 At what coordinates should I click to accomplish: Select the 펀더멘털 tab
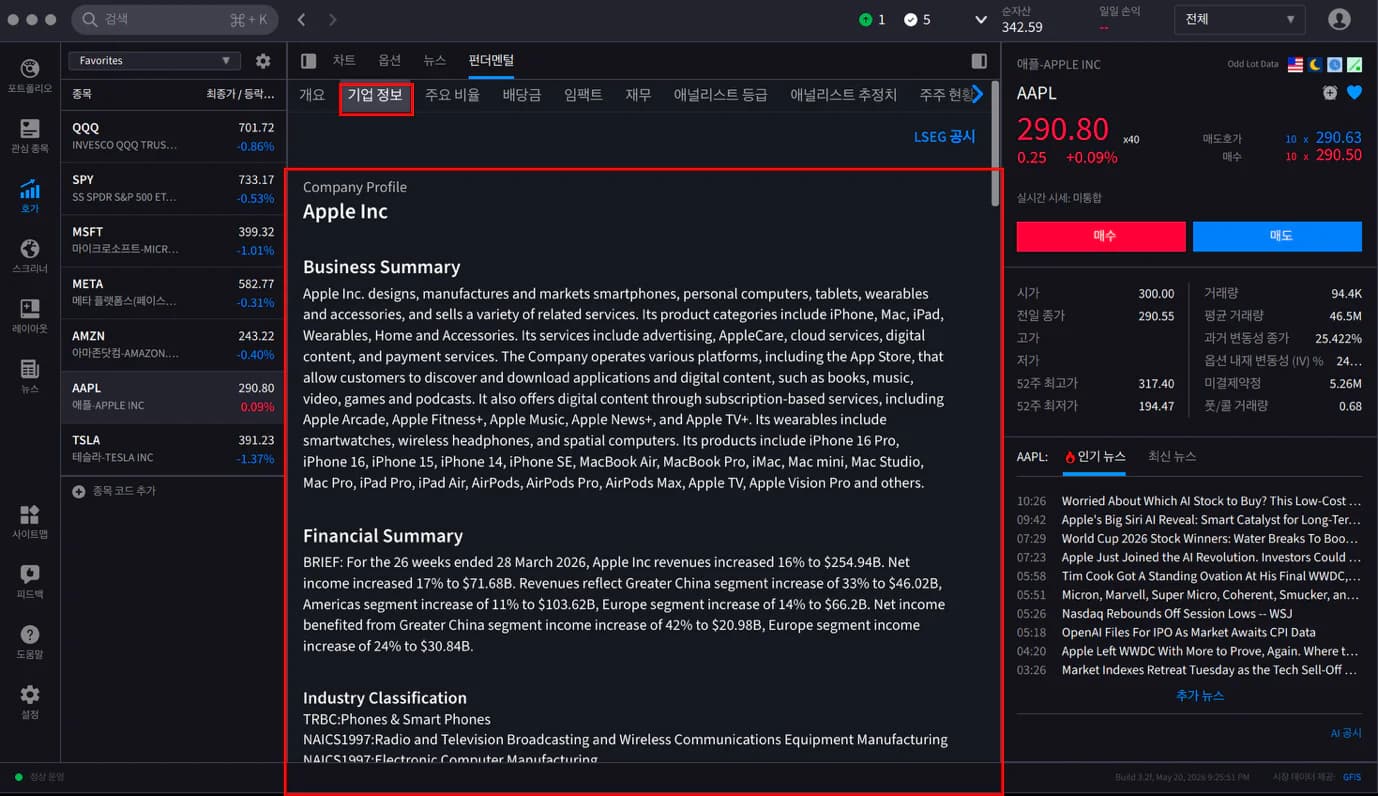click(x=491, y=61)
